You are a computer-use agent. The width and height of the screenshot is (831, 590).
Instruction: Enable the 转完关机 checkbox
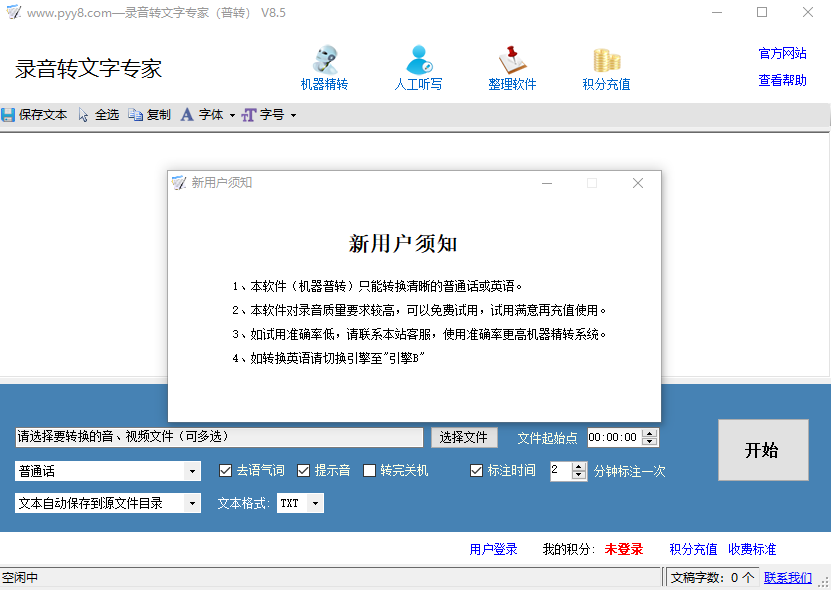(369, 470)
